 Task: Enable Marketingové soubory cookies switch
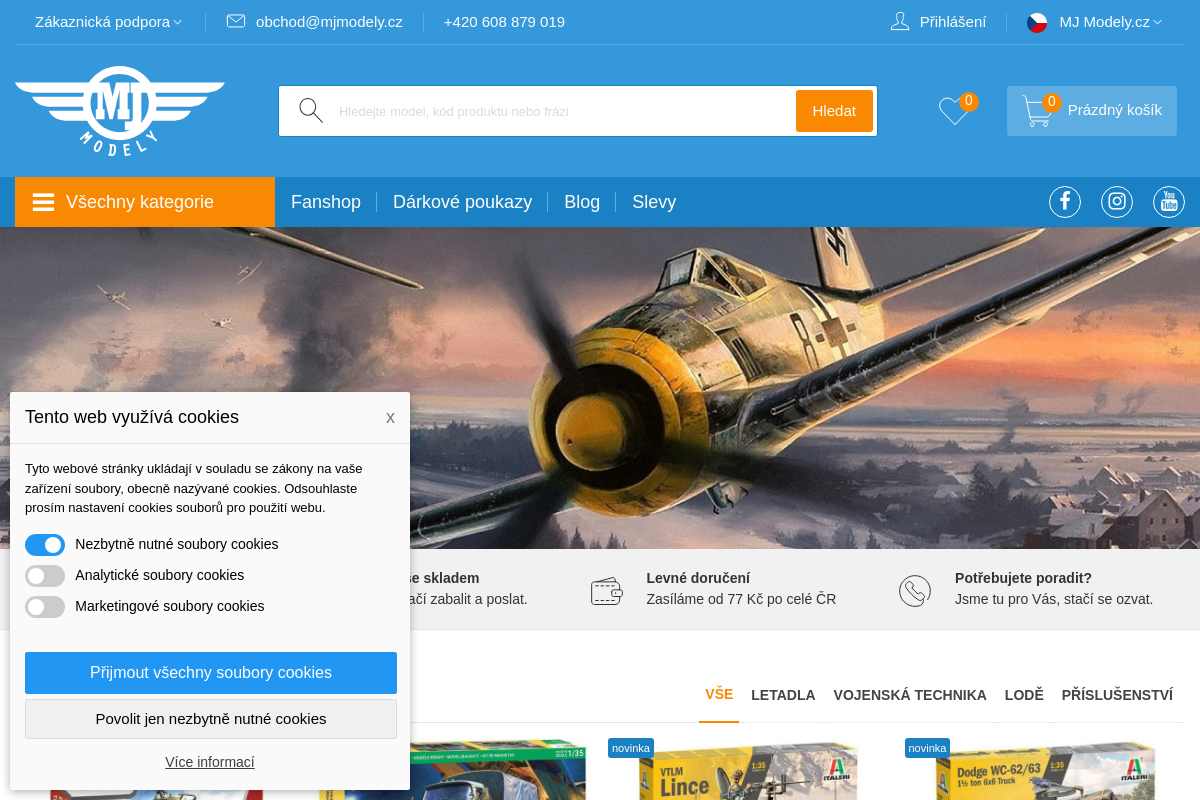[45, 607]
